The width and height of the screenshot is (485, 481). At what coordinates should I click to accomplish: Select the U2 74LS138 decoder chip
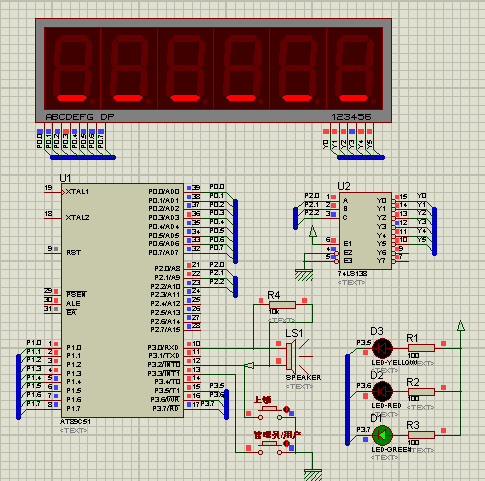(365, 231)
